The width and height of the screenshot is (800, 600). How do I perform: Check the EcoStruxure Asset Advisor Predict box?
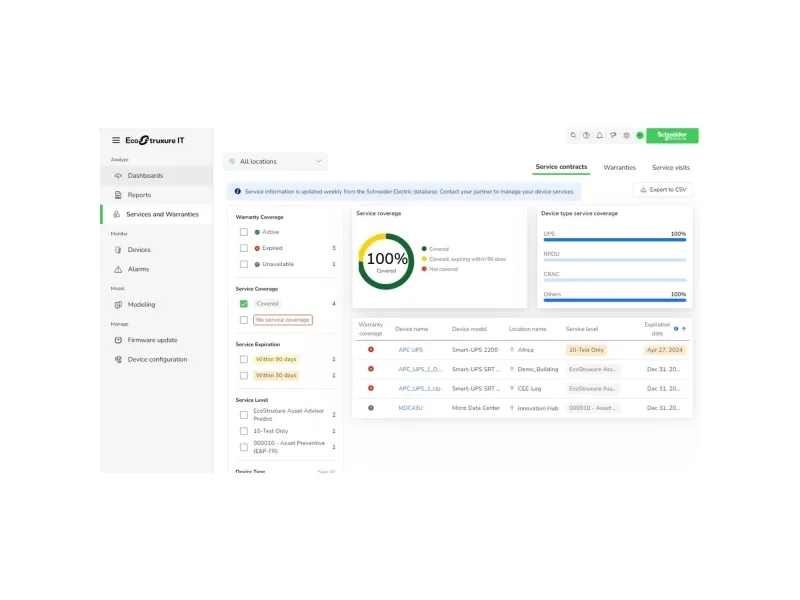[244, 415]
